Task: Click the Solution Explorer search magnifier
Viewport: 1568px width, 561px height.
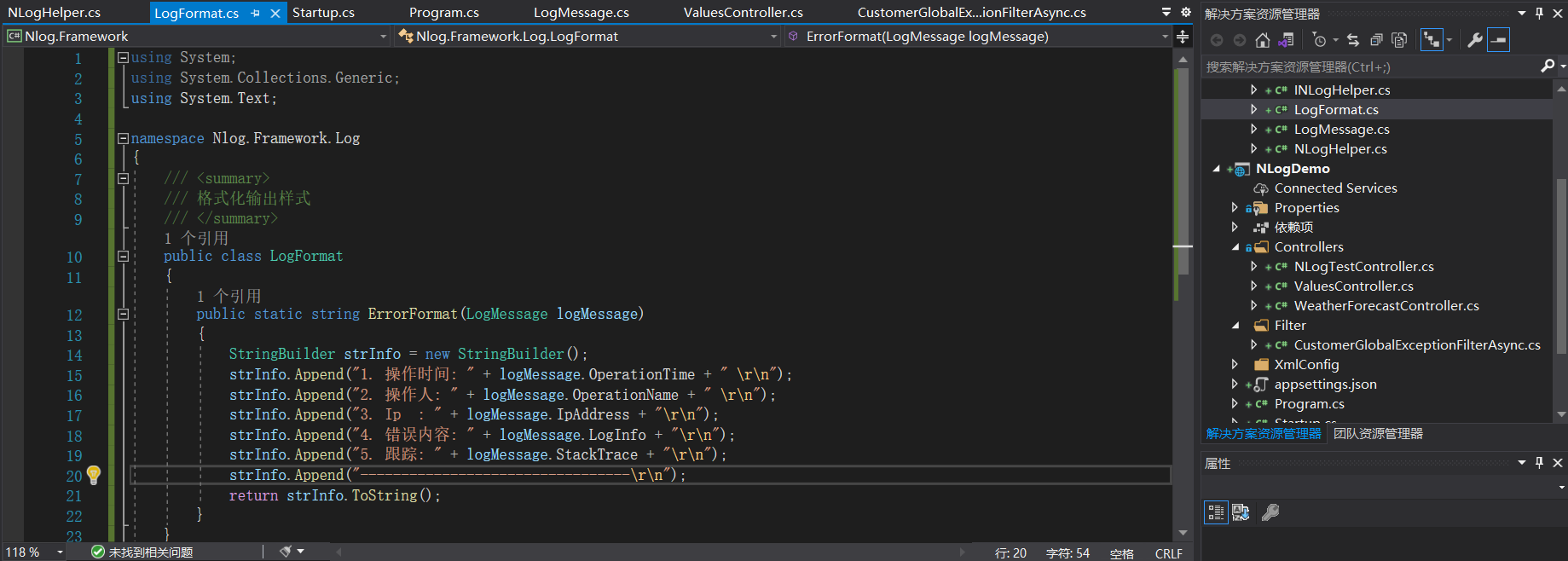Action: tap(1548, 67)
